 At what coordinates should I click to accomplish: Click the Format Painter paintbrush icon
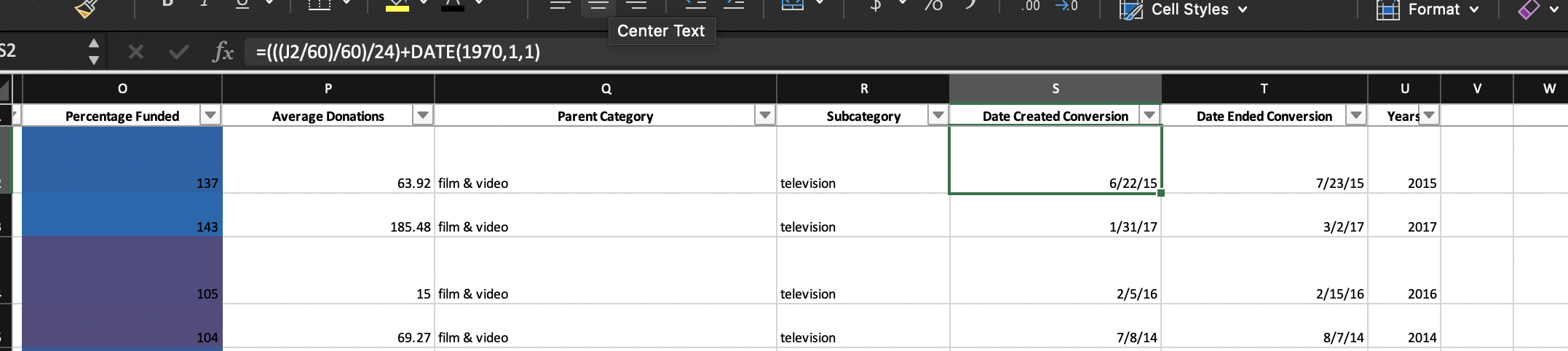click(x=86, y=7)
